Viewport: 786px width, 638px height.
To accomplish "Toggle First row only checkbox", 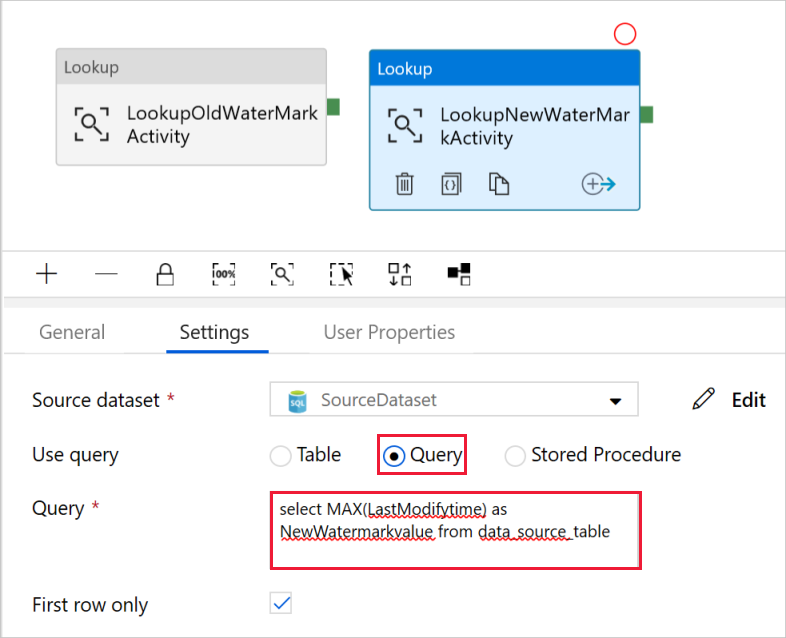I will pyautogui.click(x=281, y=603).
